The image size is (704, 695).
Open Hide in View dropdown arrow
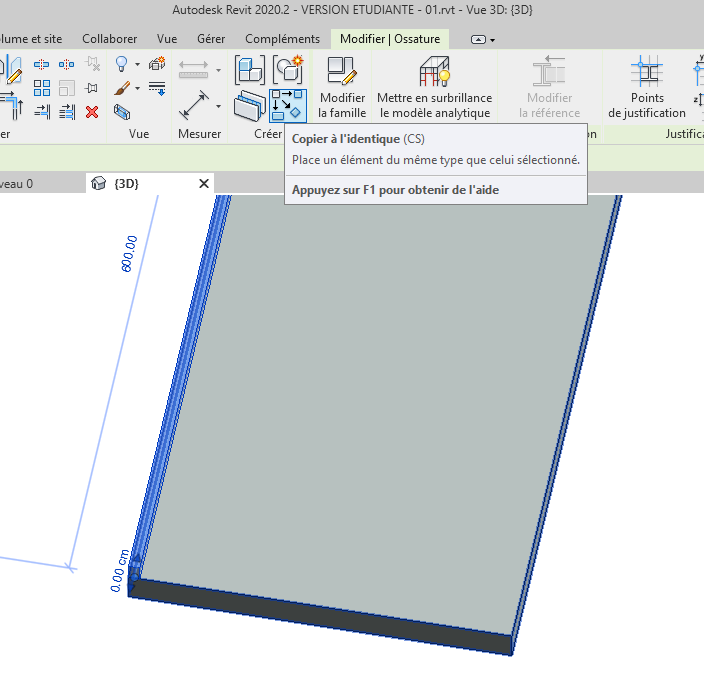[137, 64]
